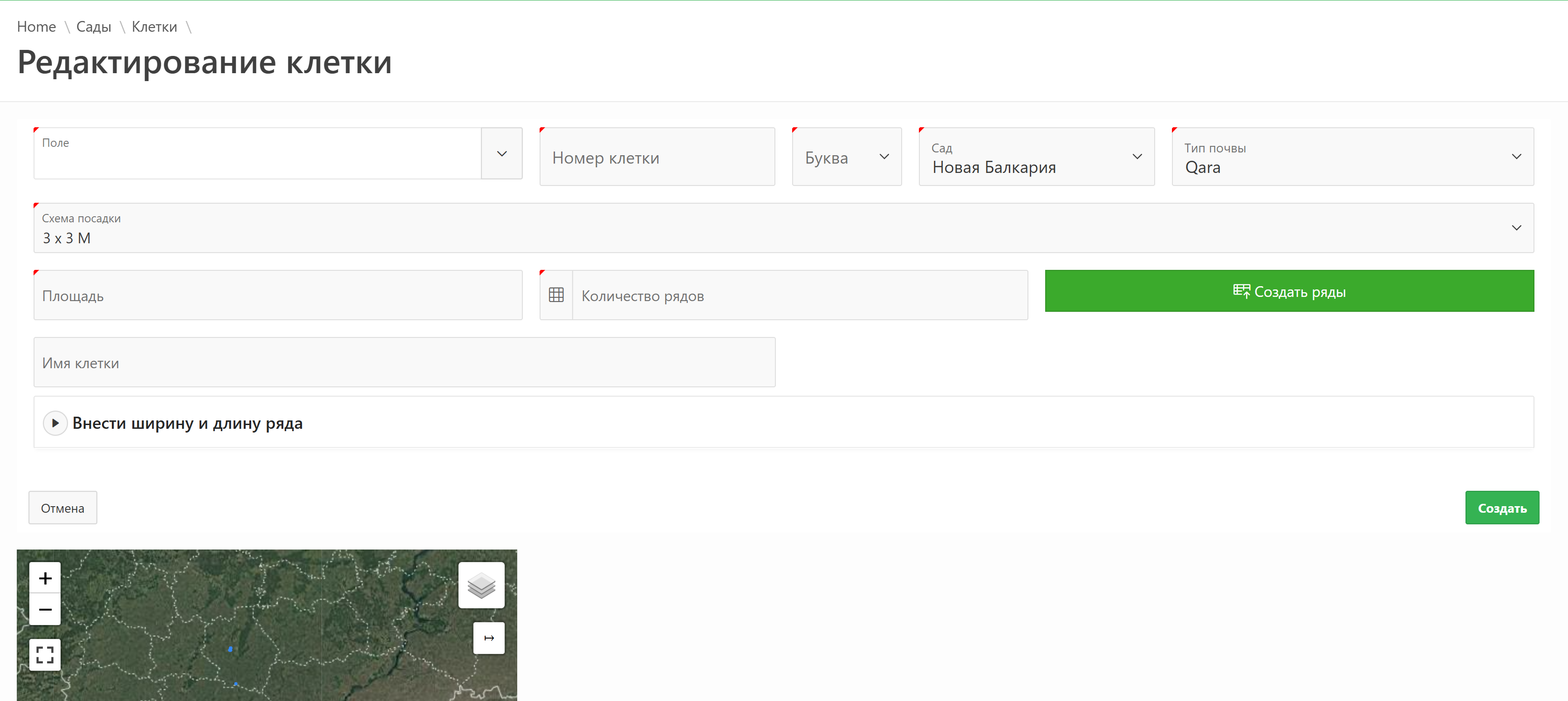
Task: Click into the Площадь input field
Action: (278, 296)
